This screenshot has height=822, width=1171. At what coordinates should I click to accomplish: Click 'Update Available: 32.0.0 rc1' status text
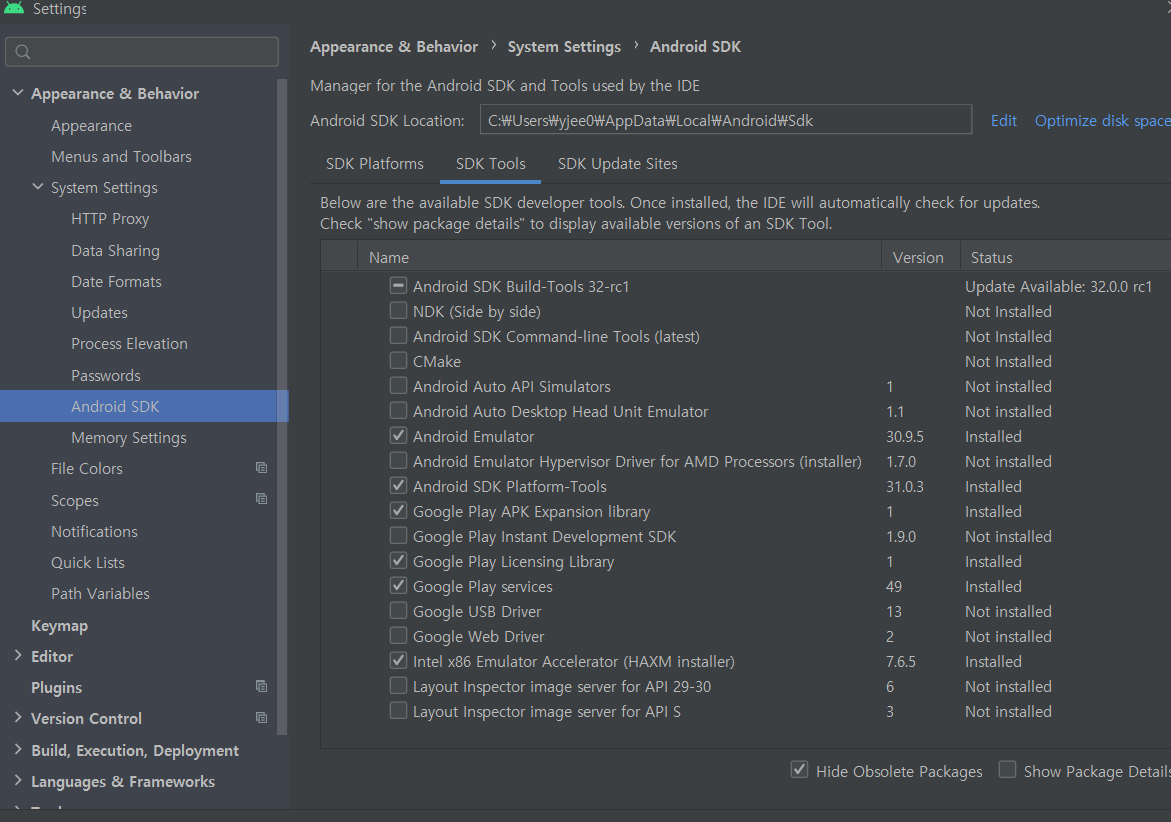(x=1058, y=286)
